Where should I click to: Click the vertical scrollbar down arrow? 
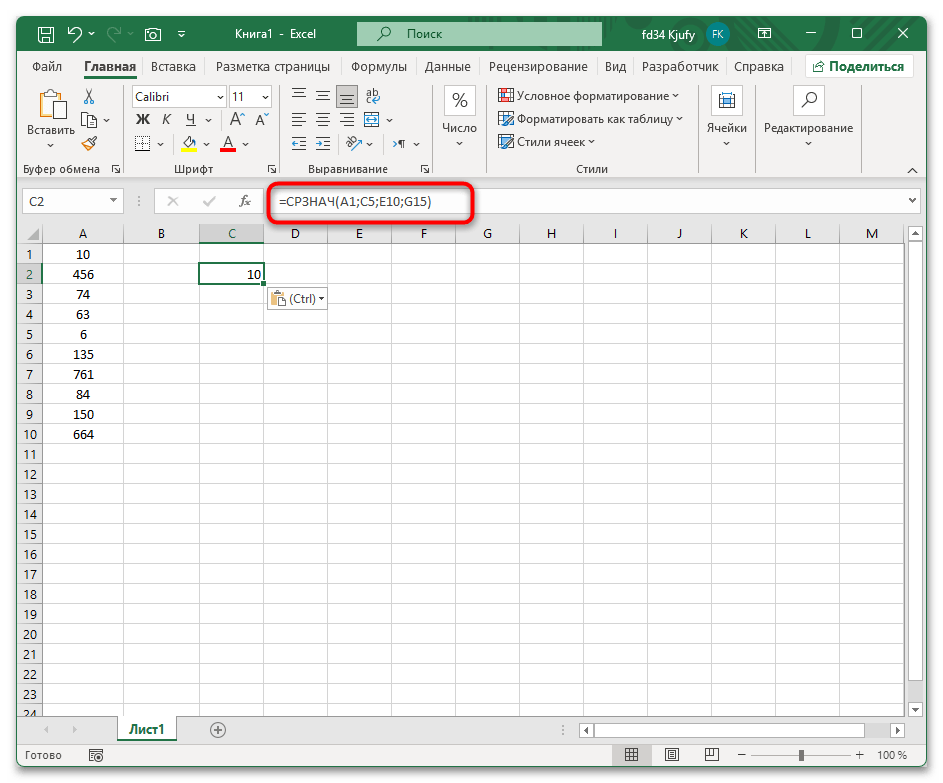pos(915,710)
